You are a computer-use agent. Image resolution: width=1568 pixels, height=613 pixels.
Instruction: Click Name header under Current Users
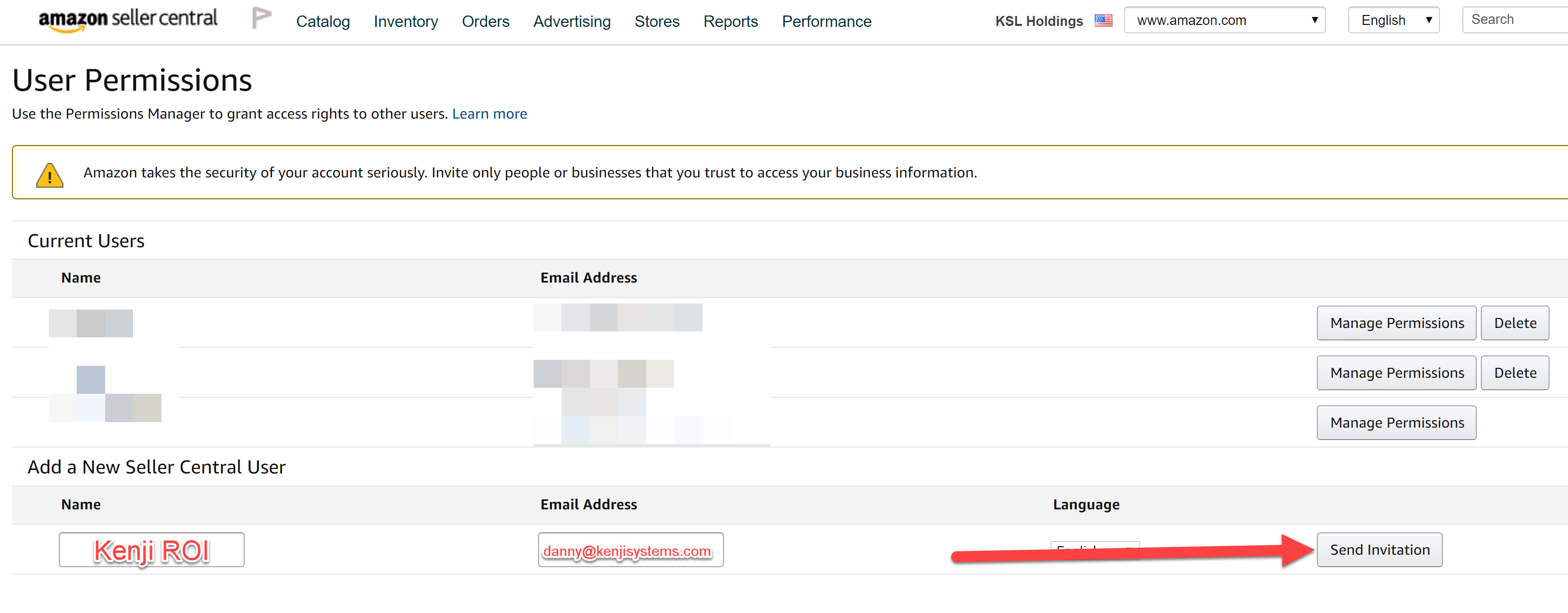pyautogui.click(x=81, y=278)
